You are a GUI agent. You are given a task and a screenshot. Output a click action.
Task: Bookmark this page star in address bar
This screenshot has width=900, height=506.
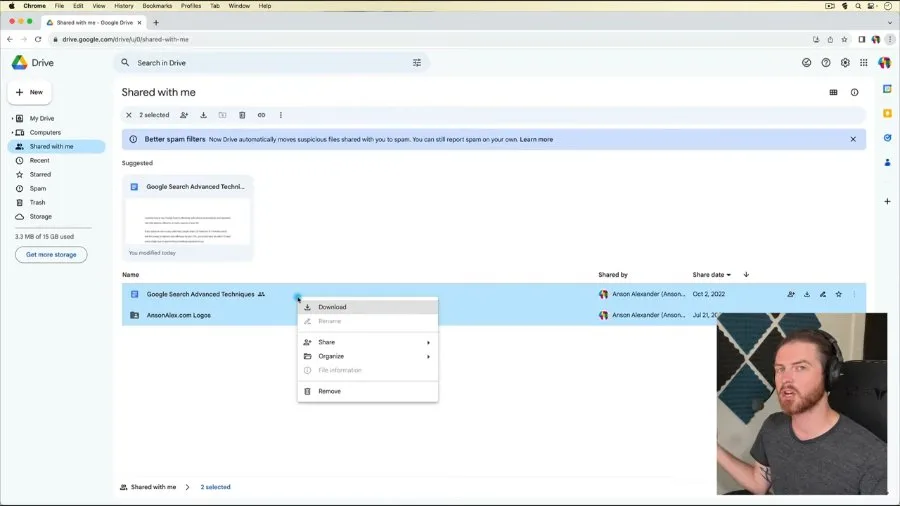[844, 40]
